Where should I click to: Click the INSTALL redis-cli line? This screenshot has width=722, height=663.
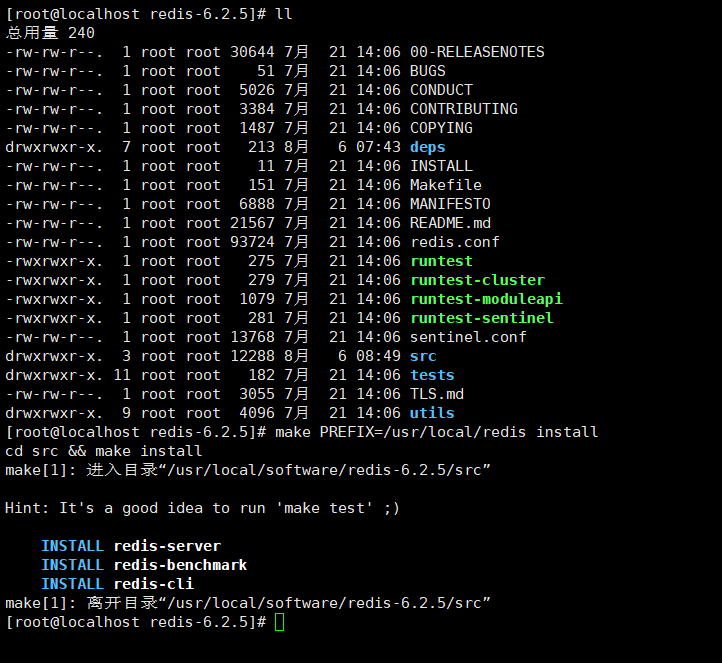[117, 584]
